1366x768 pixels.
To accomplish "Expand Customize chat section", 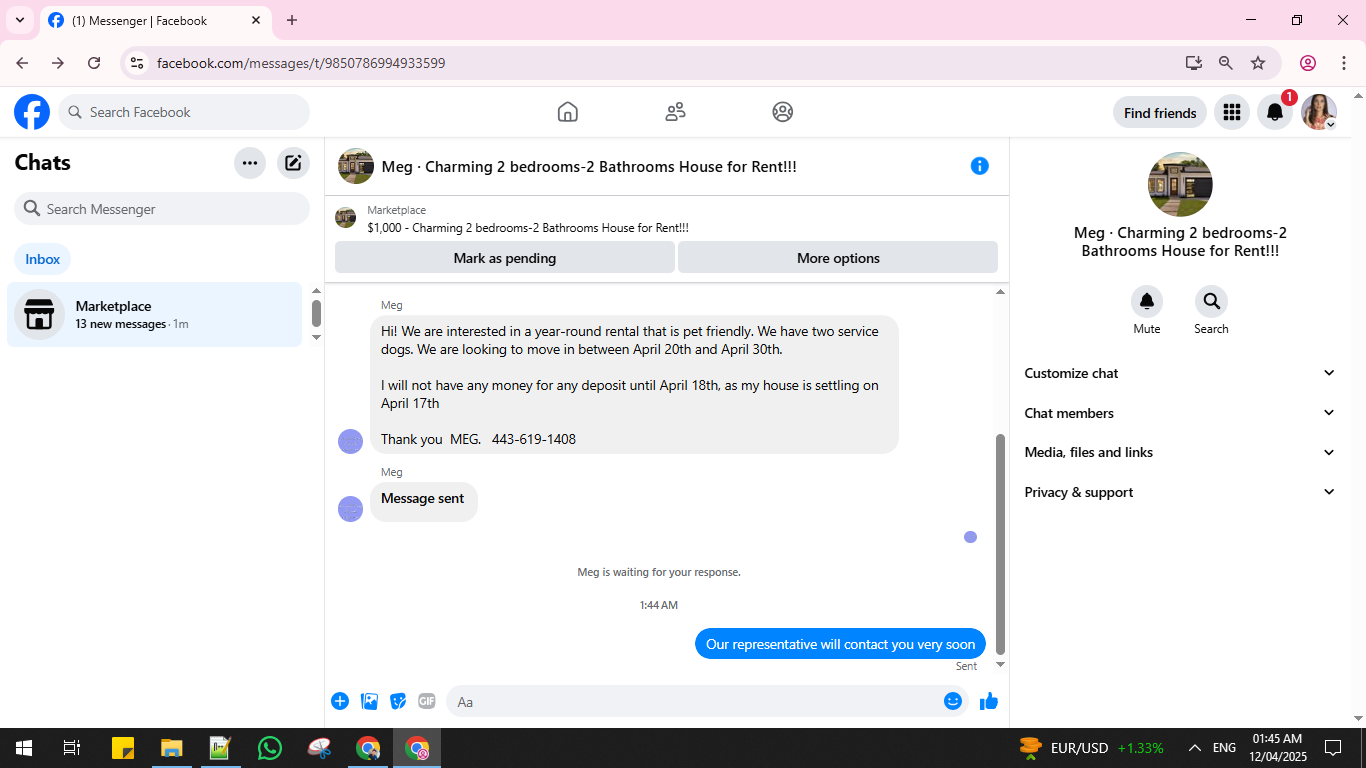I will [x=1180, y=373].
